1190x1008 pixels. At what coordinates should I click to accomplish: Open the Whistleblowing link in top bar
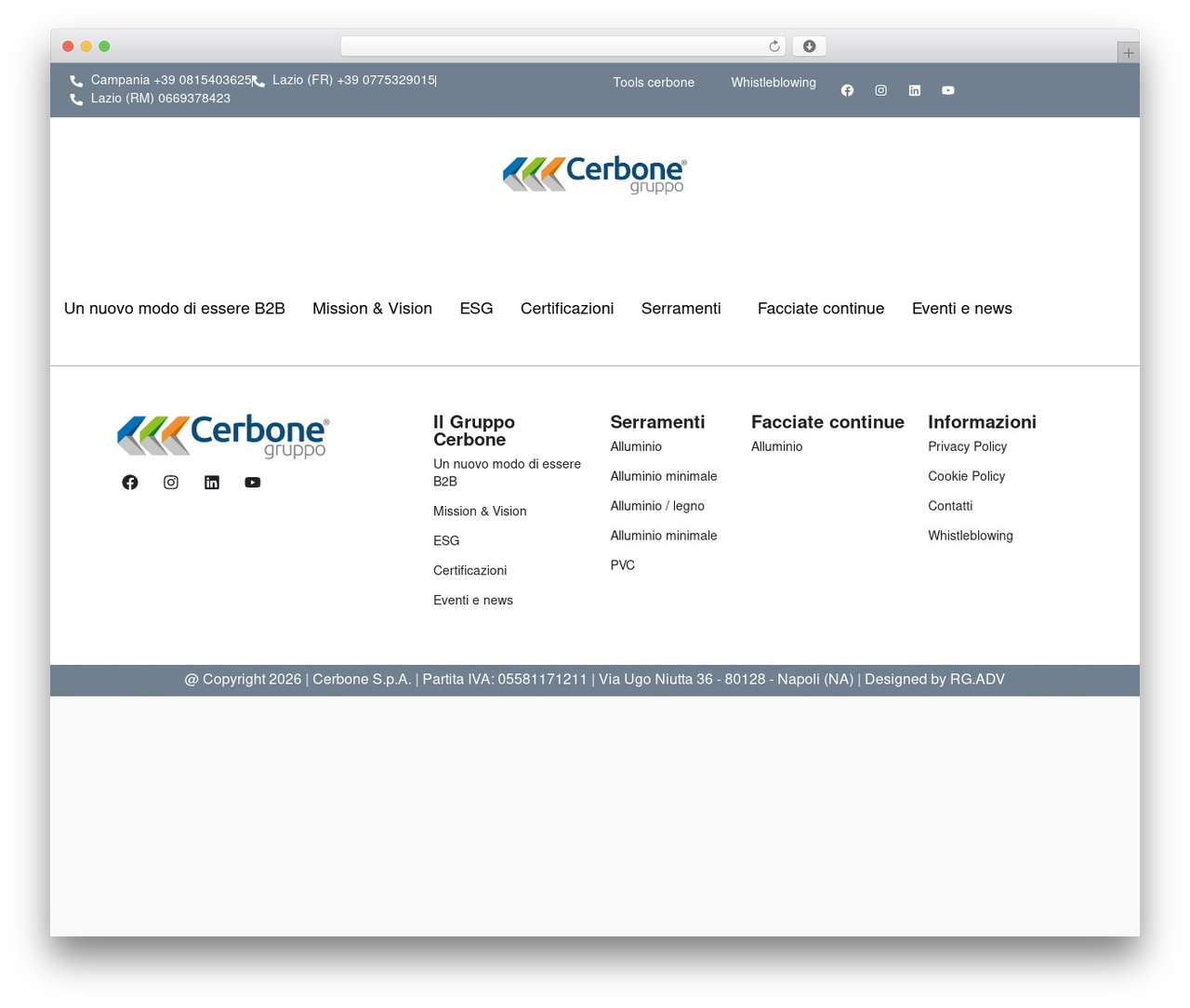pyautogui.click(x=773, y=83)
